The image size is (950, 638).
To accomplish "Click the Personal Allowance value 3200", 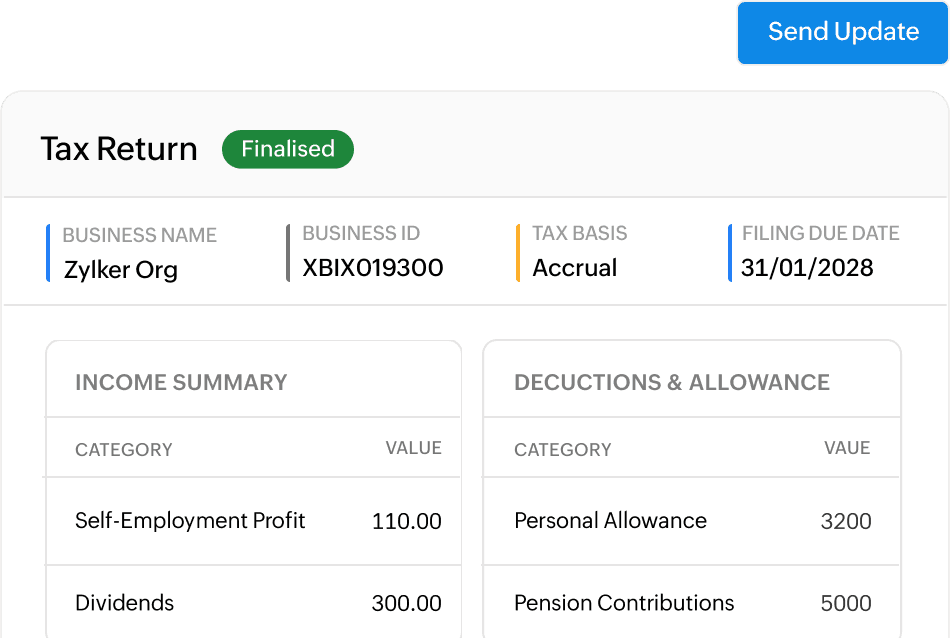I will [845, 521].
